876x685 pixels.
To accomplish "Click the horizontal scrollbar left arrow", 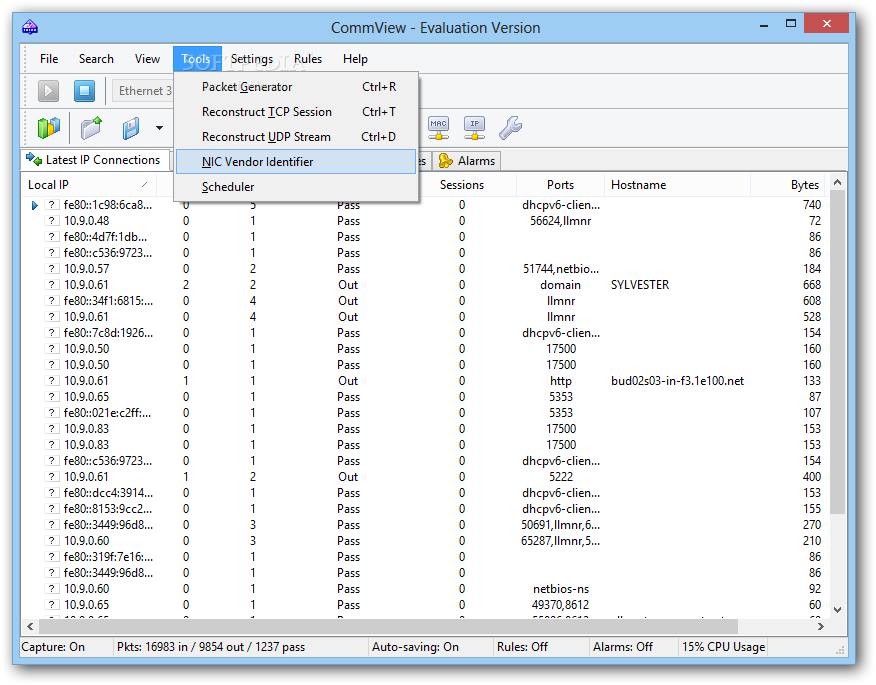I will pyautogui.click(x=30, y=626).
